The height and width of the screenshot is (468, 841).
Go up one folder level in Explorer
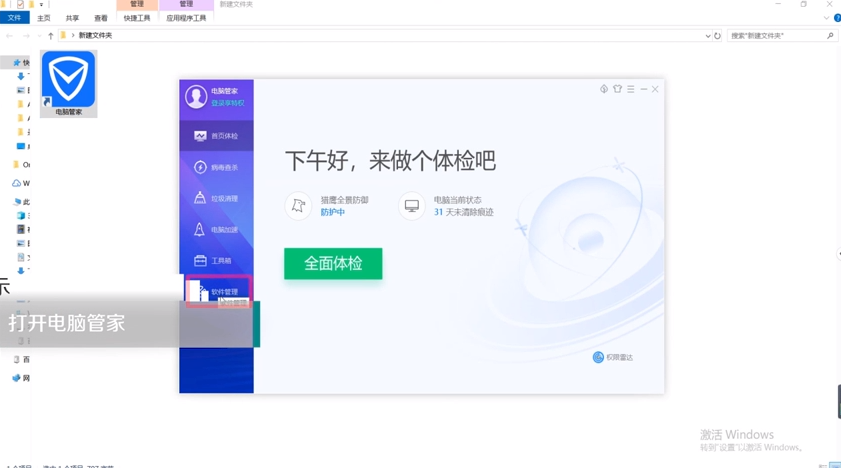click(50, 35)
